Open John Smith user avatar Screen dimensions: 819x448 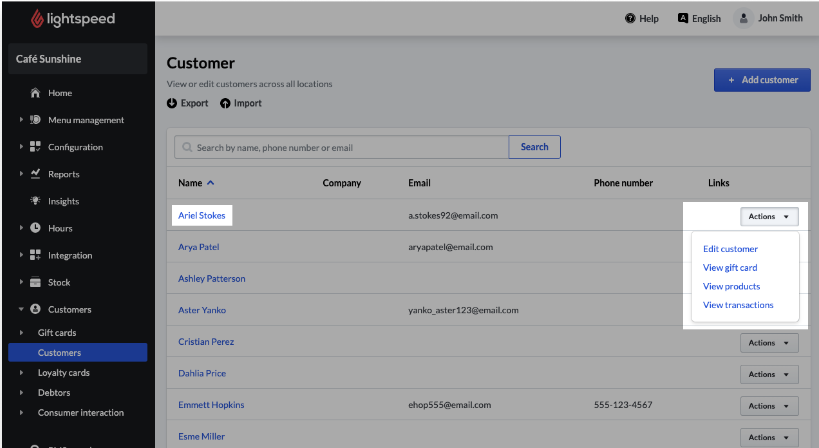[x=743, y=18]
